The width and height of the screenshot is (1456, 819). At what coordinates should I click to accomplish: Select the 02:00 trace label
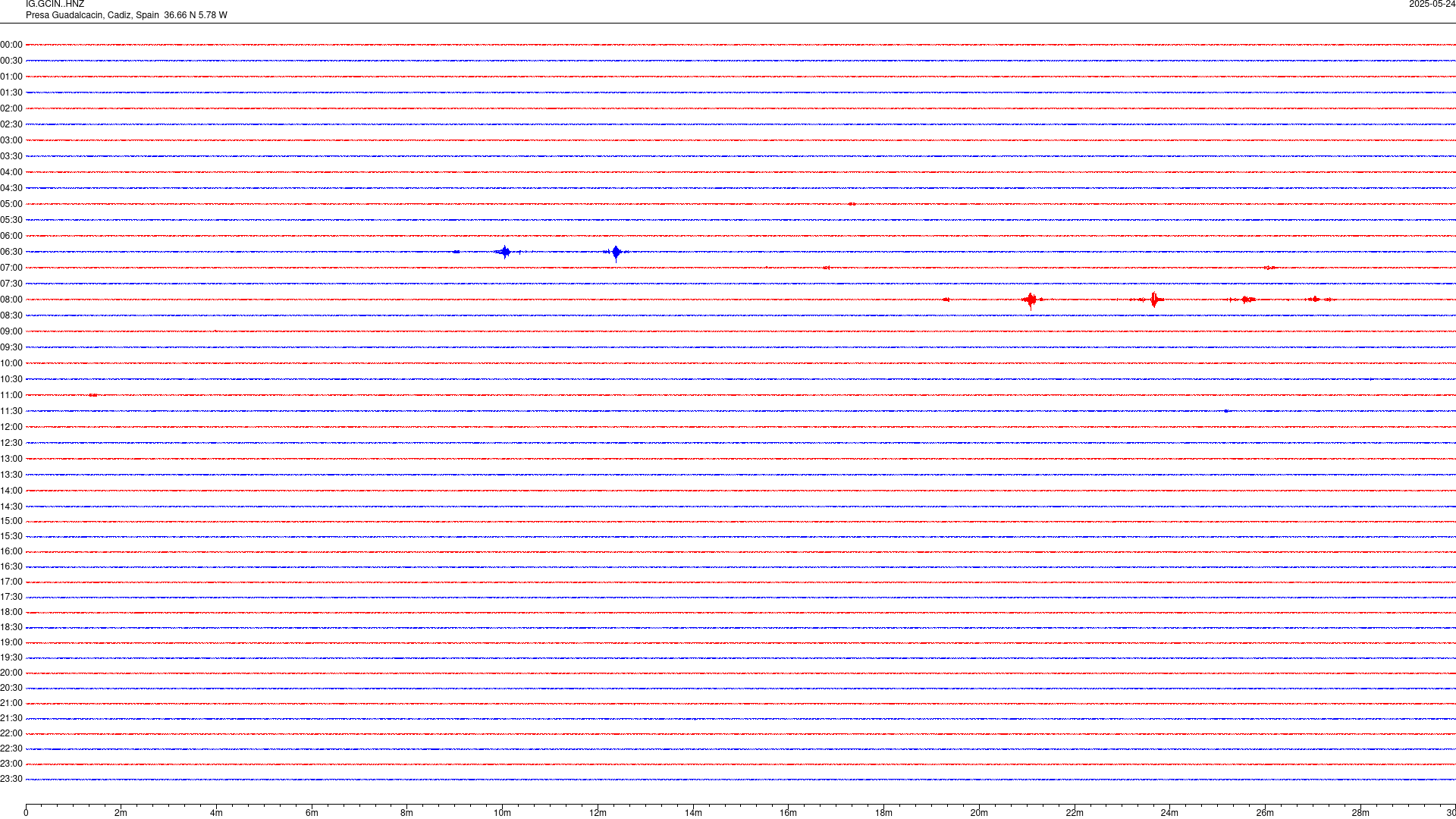(x=11, y=108)
